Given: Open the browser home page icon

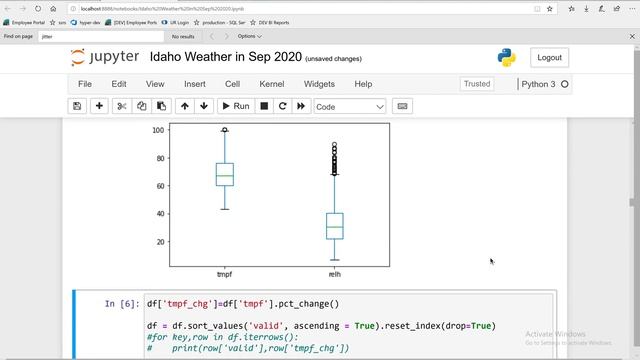Looking at the screenshot, I should tap(53, 9).
